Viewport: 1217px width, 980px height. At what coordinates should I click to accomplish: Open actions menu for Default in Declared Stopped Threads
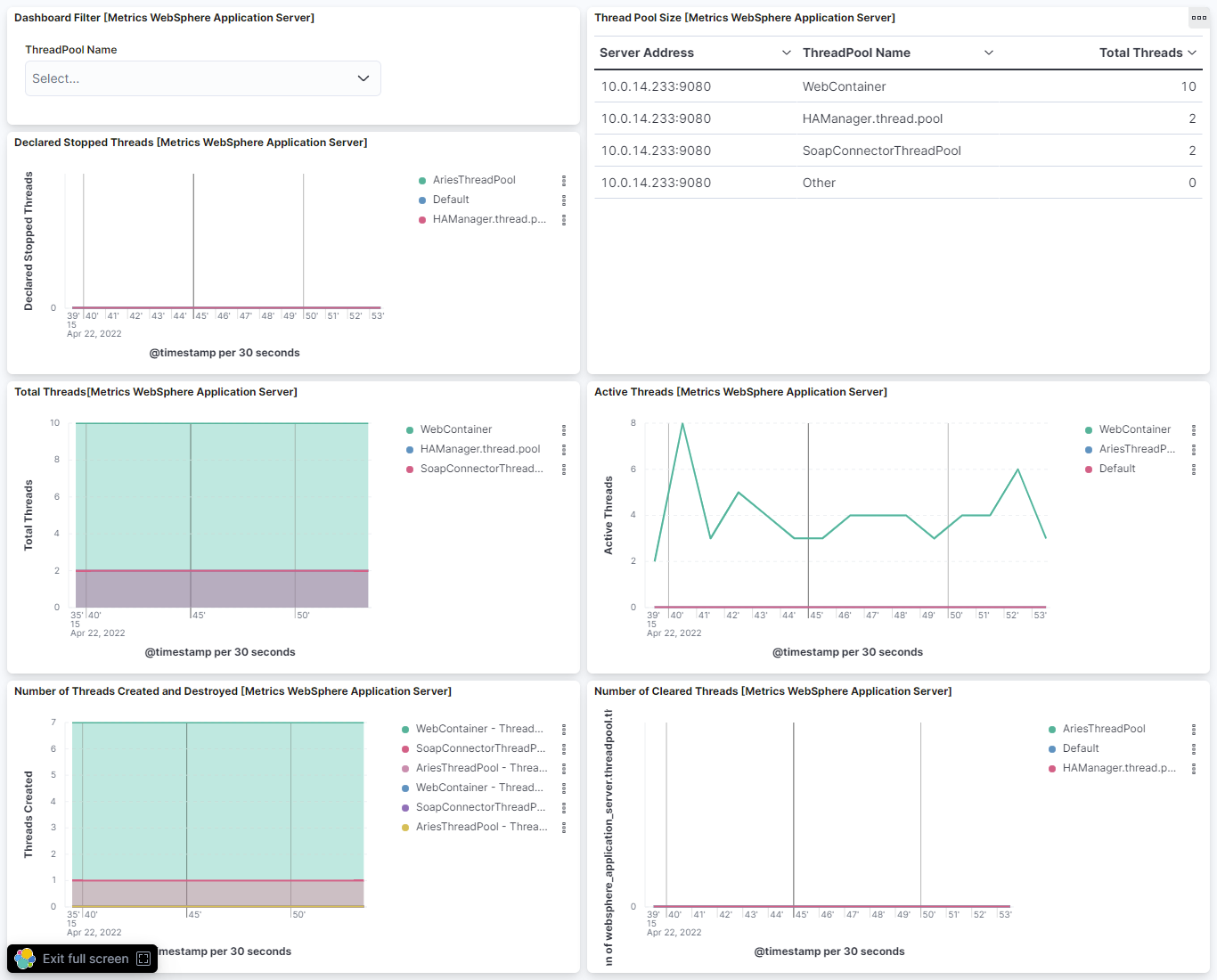point(564,200)
